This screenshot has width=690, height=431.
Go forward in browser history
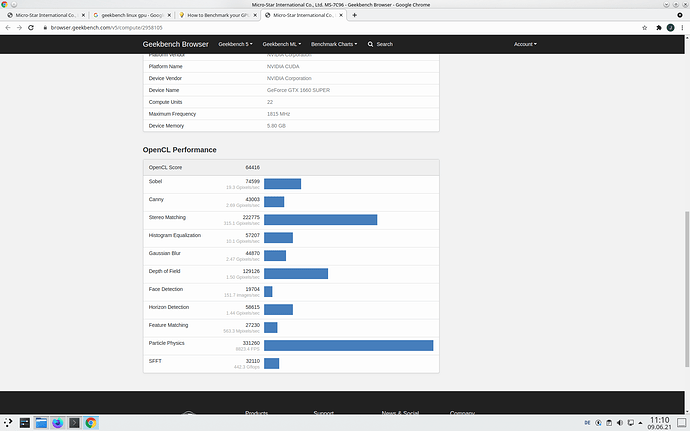(19, 27)
